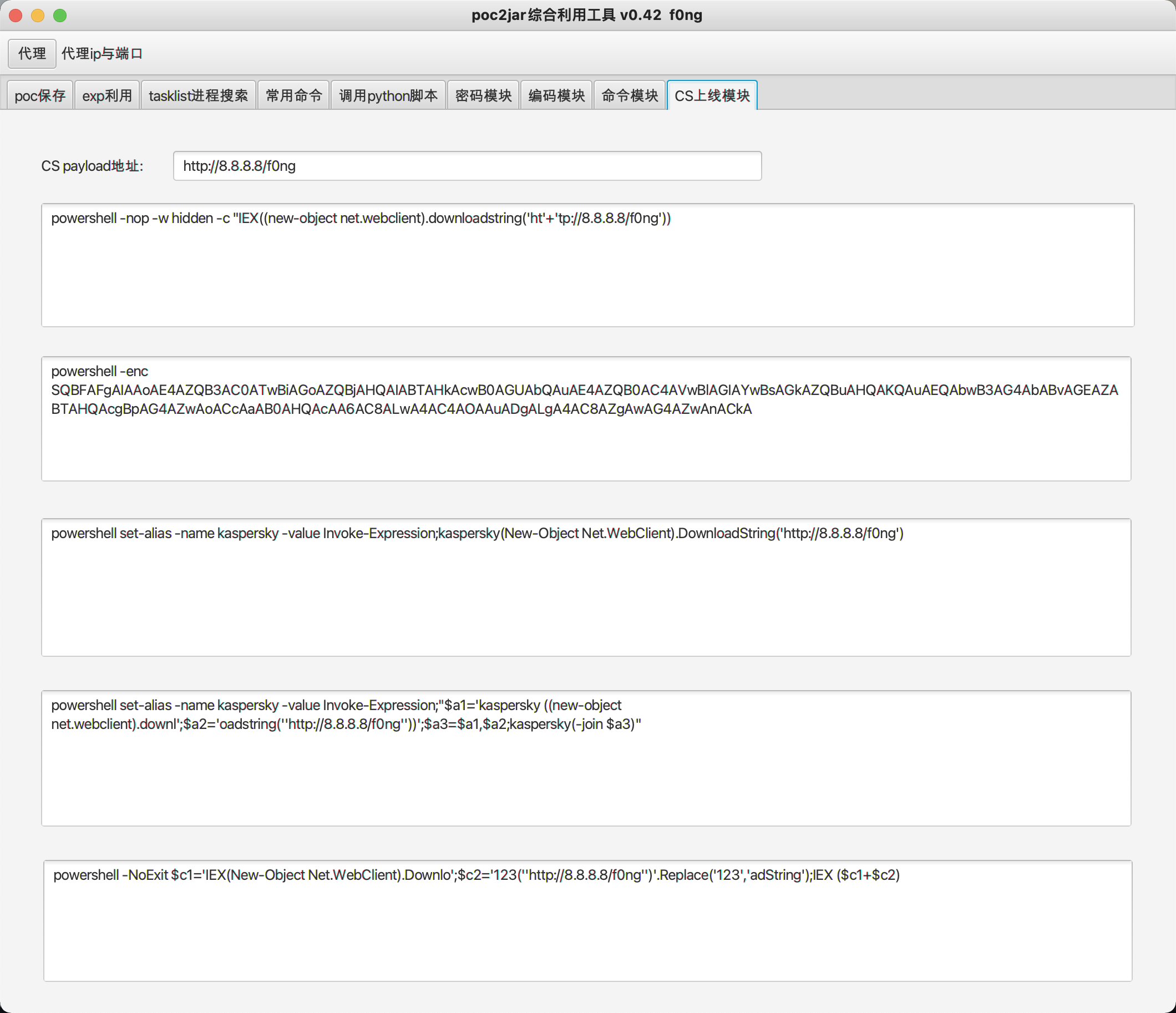Click the 代理ip与端口 label

click(x=102, y=53)
